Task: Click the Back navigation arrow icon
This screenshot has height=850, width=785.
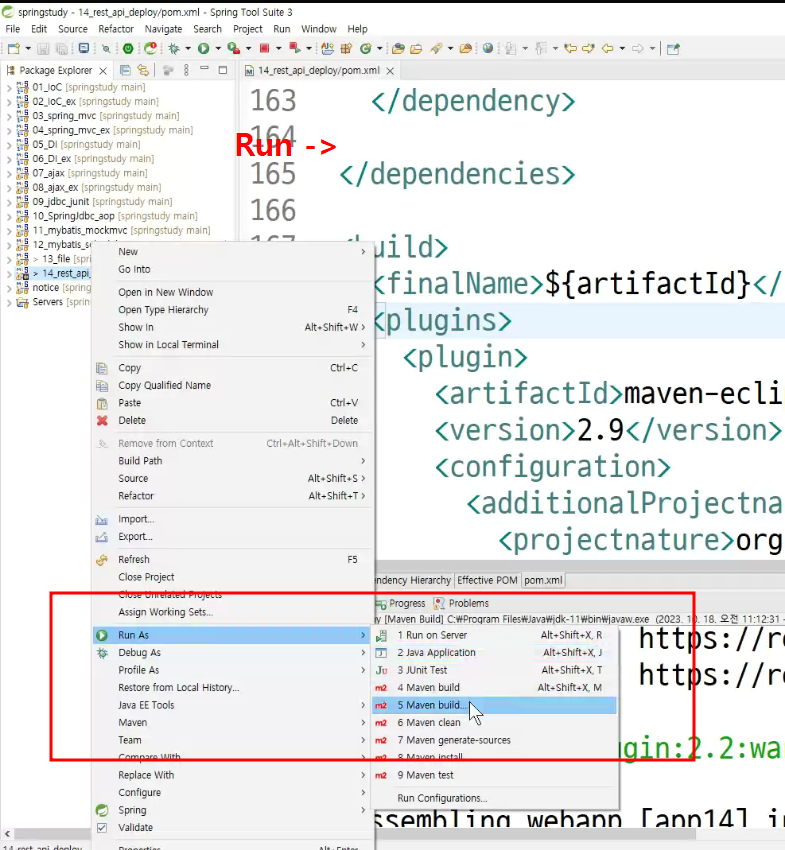Action: coord(608,48)
